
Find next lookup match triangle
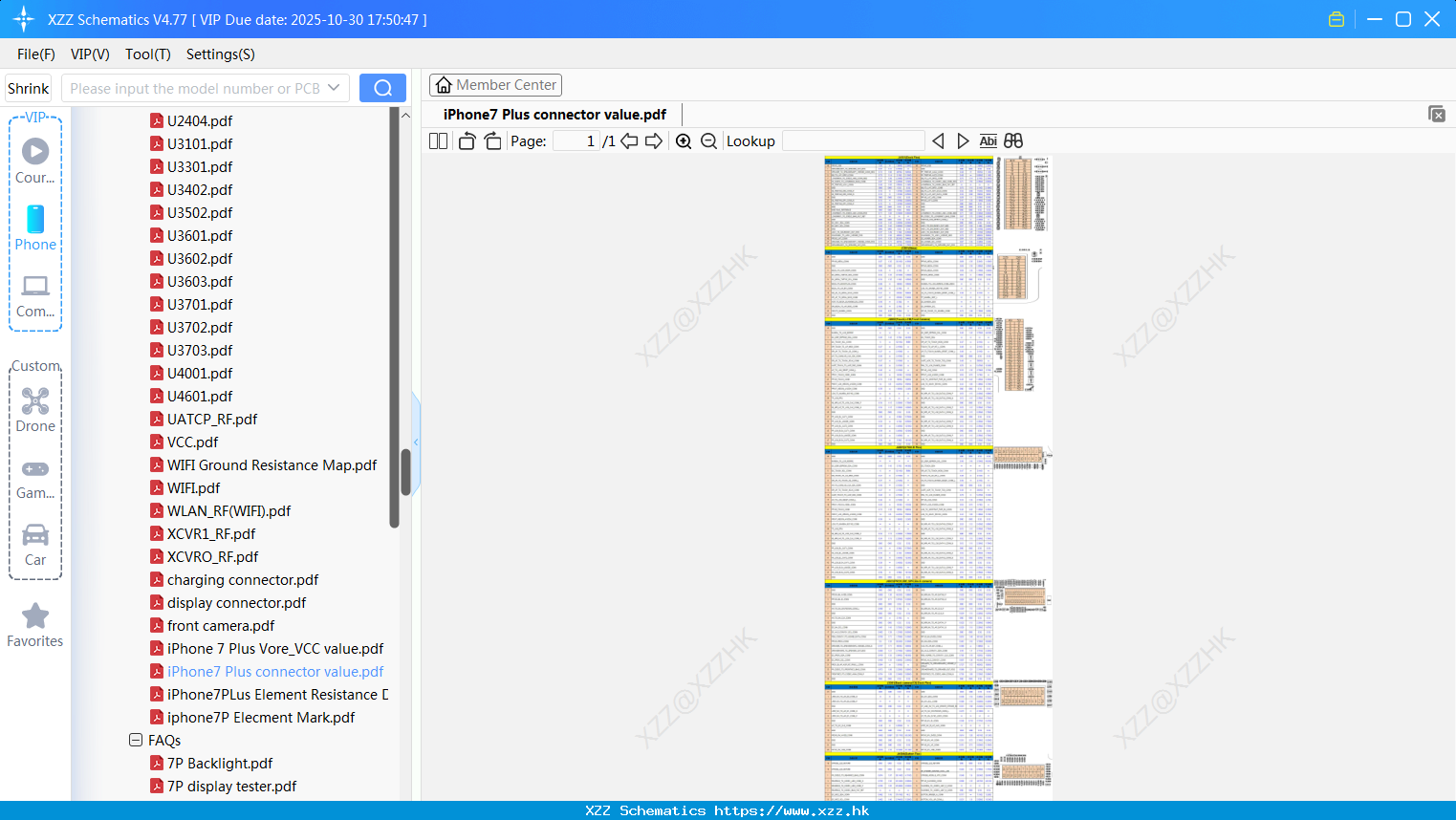click(x=963, y=140)
